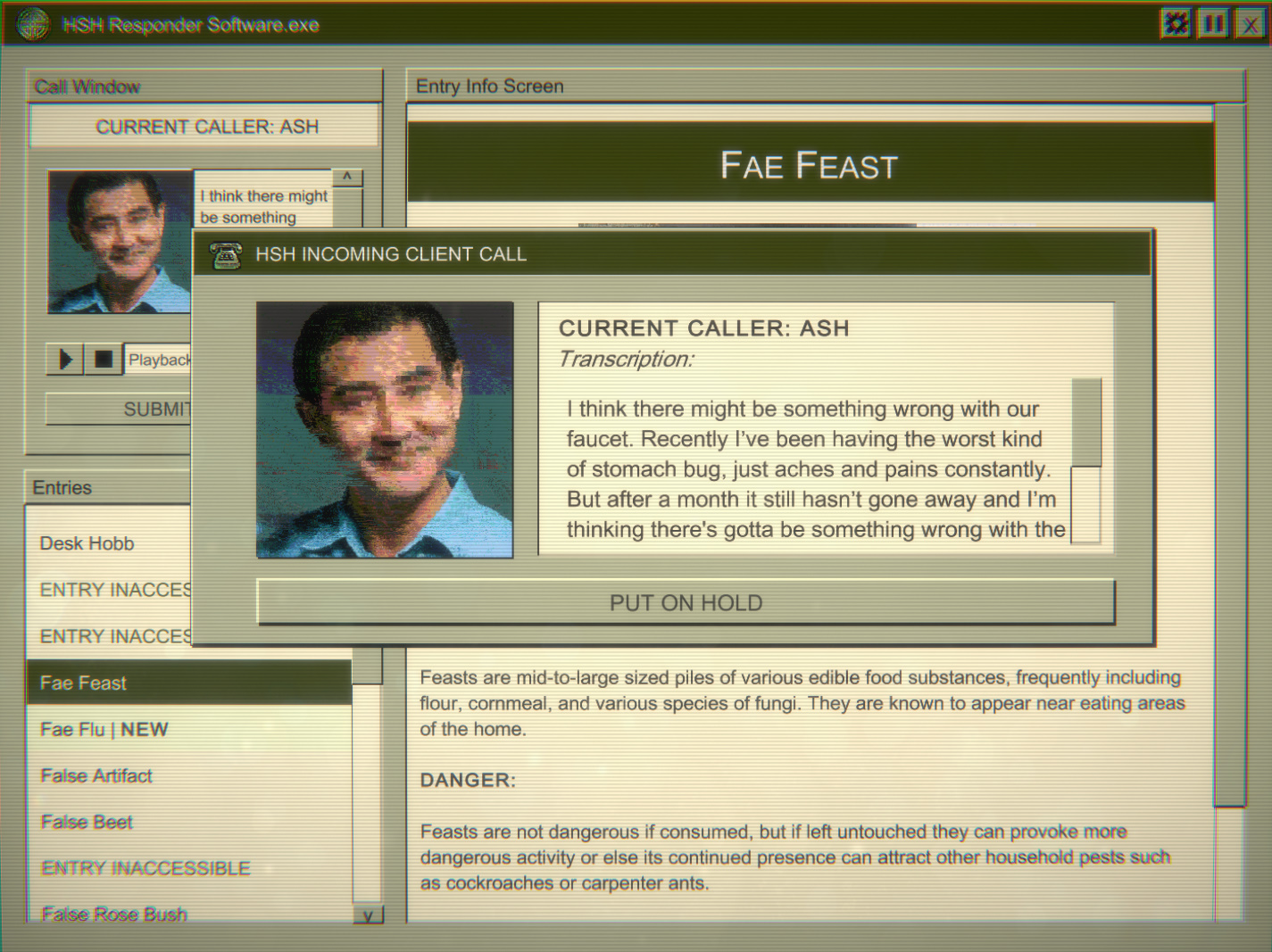Click the Fae Feast title banner
Screen dimensions: 1272x952
pos(811,163)
